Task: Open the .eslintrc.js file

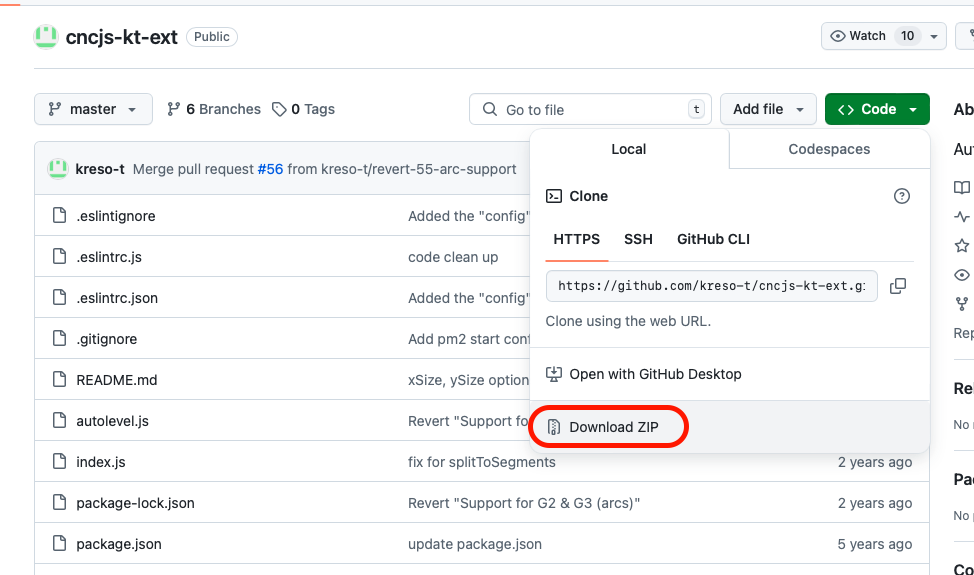Action: pyautogui.click(x=109, y=257)
